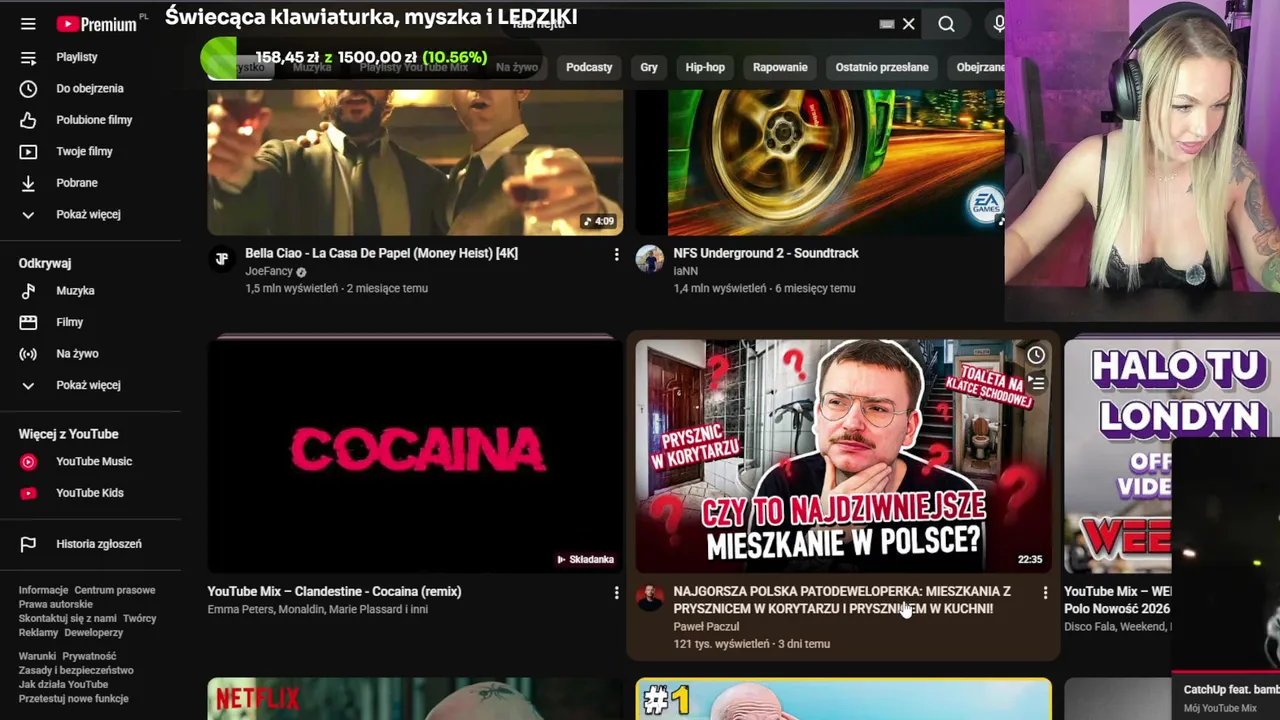Open Na żywo in the sidebar
Image resolution: width=1280 pixels, height=720 pixels.
[77, 354]
